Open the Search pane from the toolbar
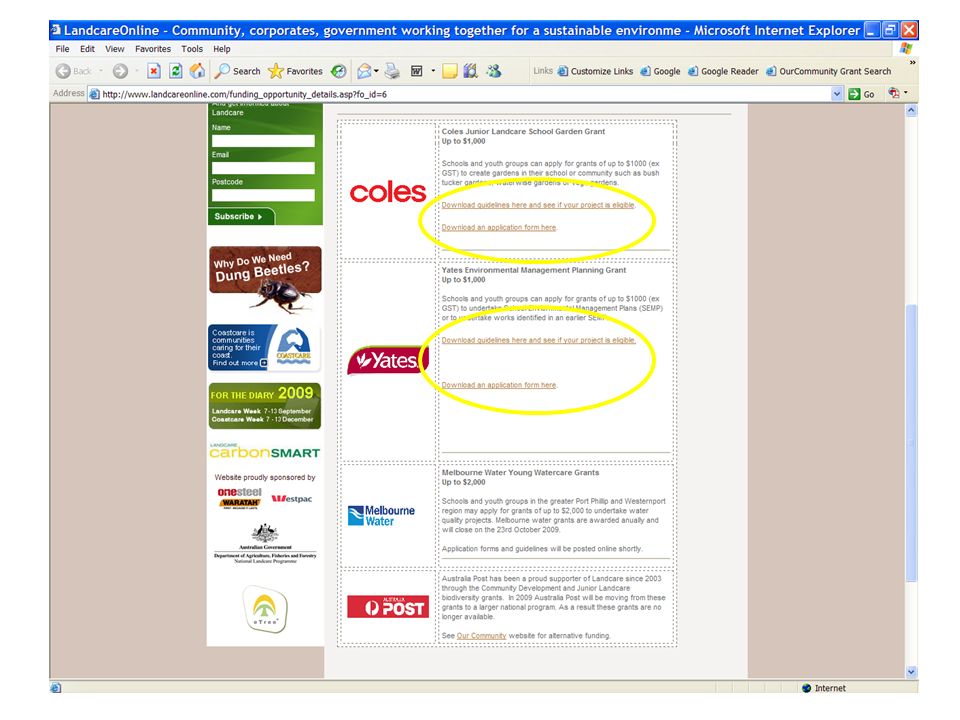 pyautogui.click(x=237, y=71)
